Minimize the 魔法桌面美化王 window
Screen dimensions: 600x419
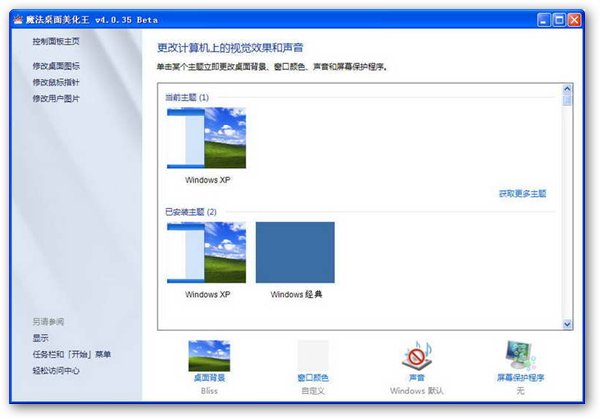[x=544, y=20]
